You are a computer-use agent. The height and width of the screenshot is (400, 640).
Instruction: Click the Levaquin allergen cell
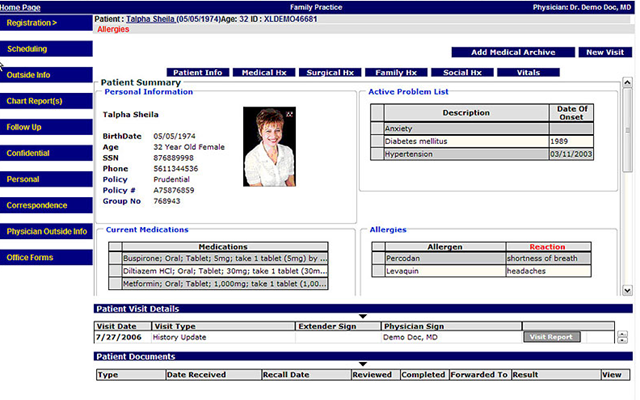point(445,271)
